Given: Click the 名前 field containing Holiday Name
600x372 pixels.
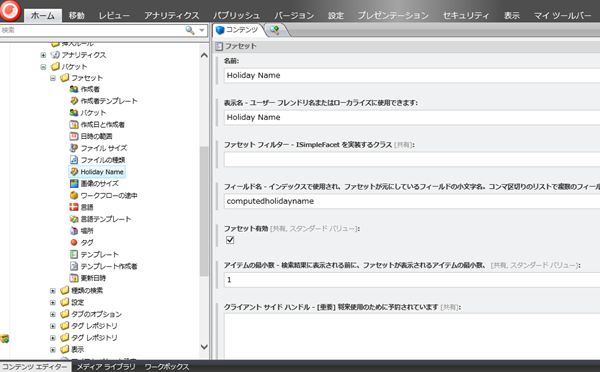Looking at the screenshot, I should click(x=412, y=75).
